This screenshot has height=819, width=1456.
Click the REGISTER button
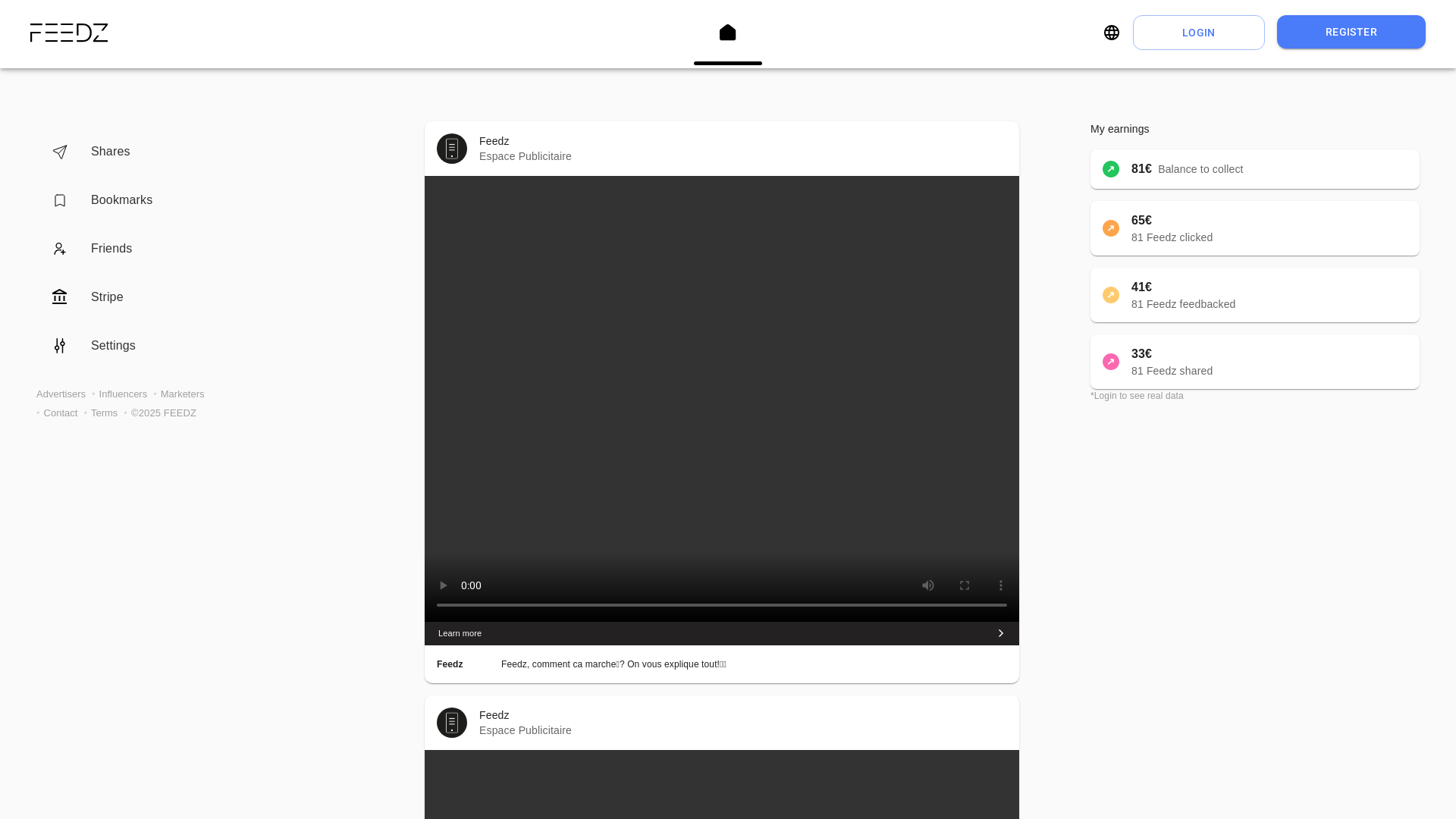pos(1351,32)
